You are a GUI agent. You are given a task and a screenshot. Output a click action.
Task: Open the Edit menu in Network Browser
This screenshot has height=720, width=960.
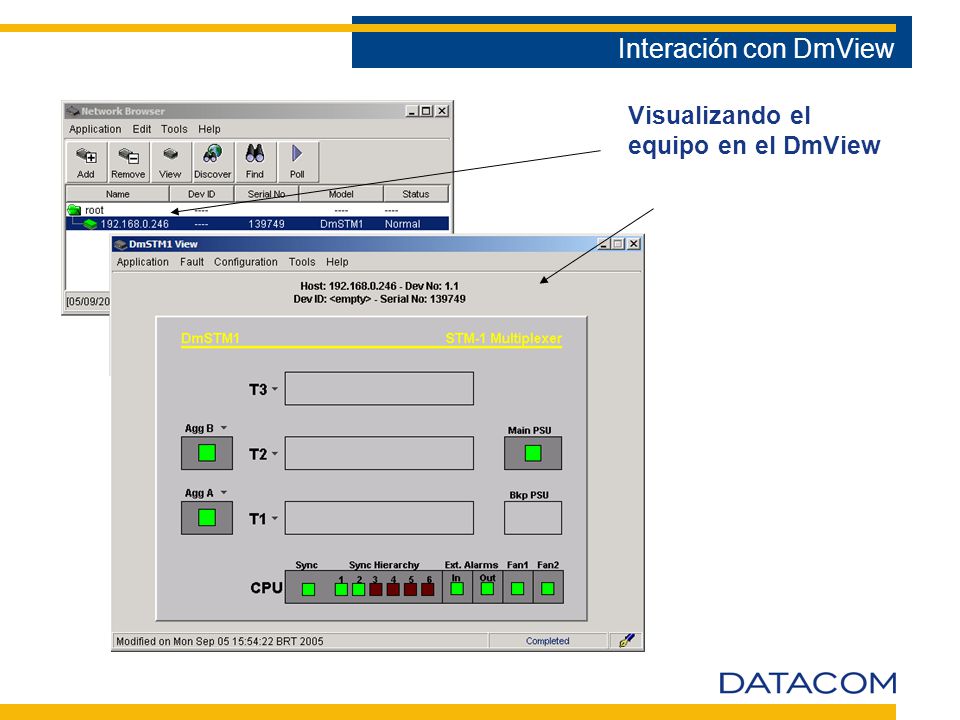pos(141,129)
